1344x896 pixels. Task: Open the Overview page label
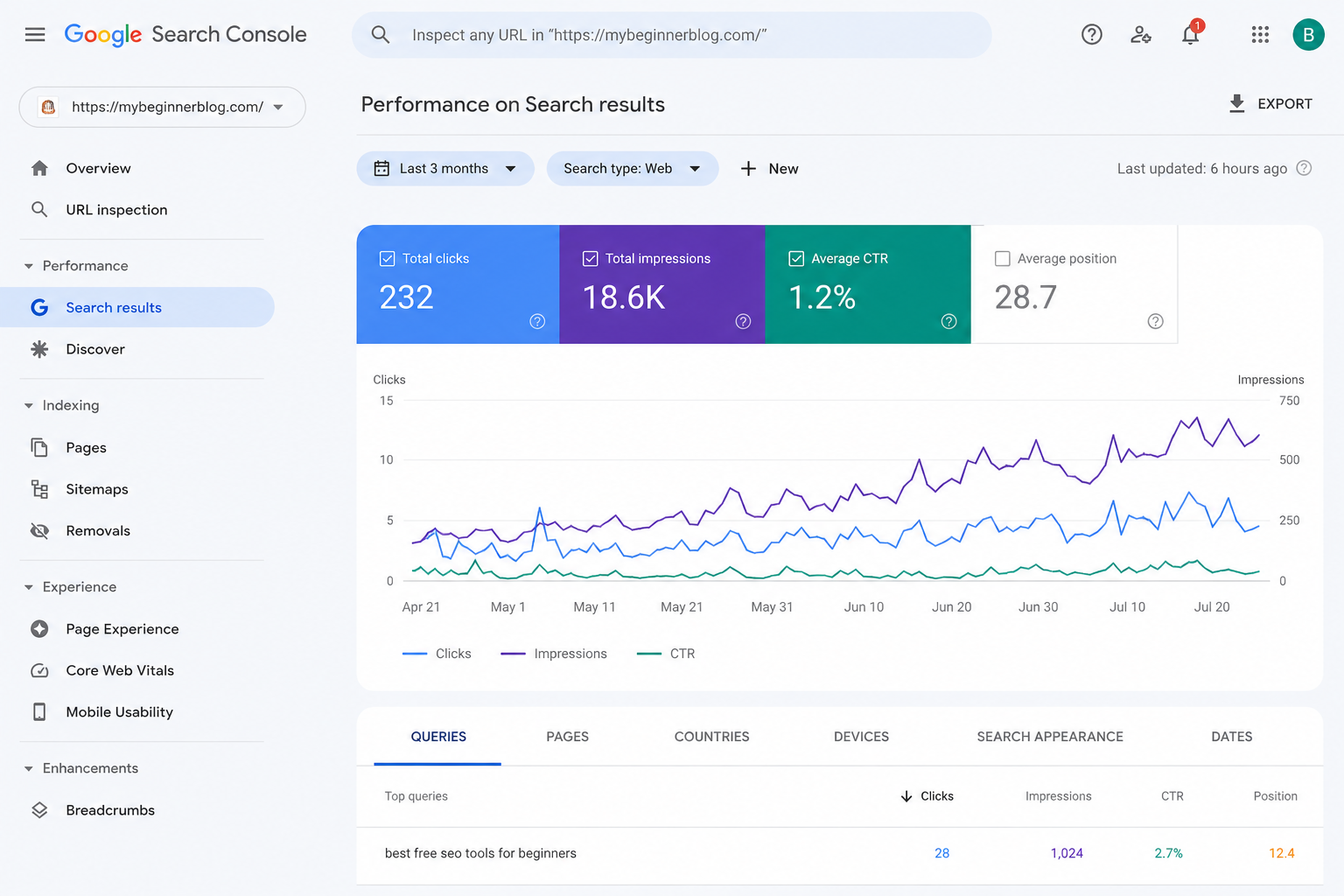(x=98, y=168)
